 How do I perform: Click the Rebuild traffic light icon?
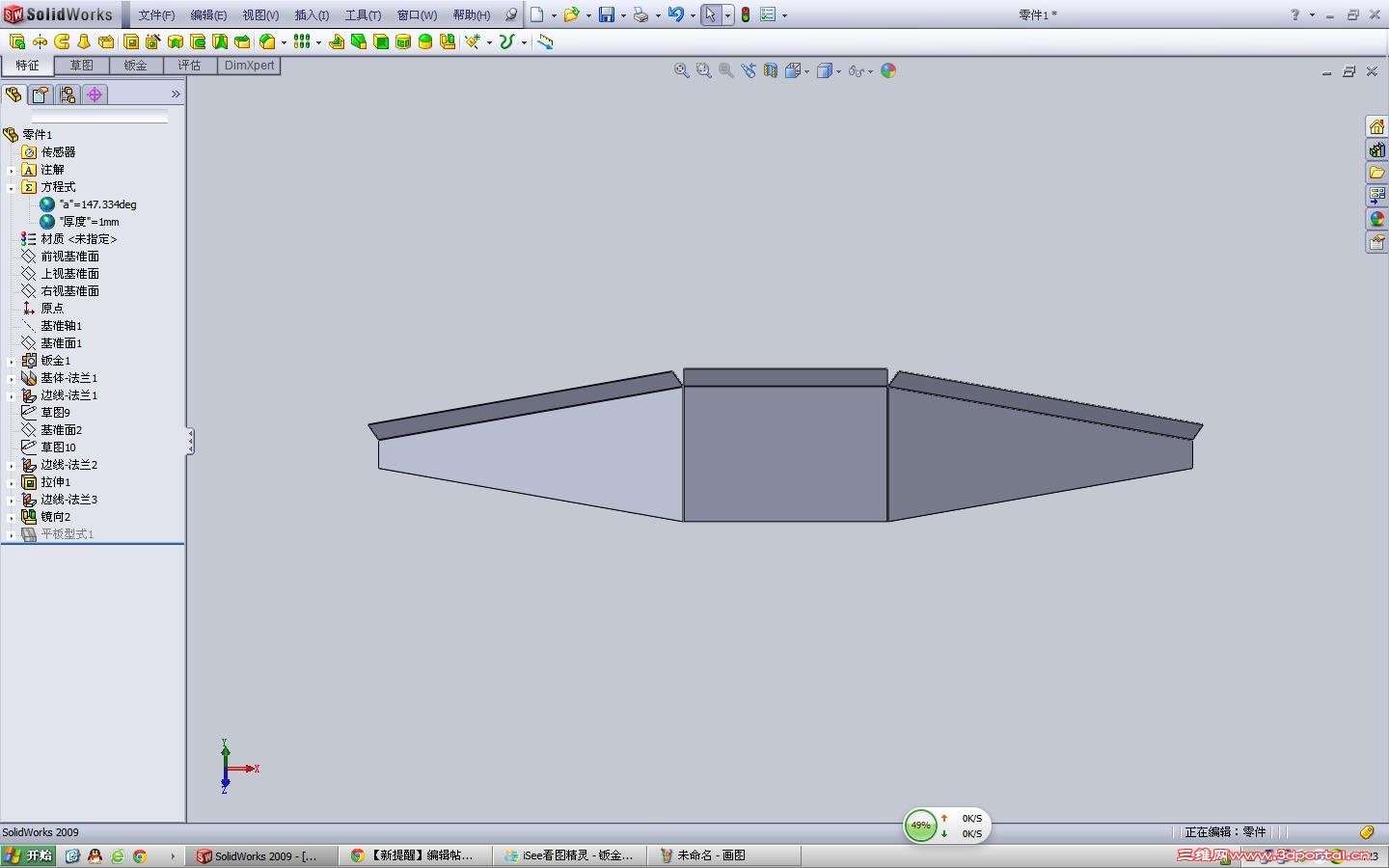pyautogui.click(x=746, y=14)
